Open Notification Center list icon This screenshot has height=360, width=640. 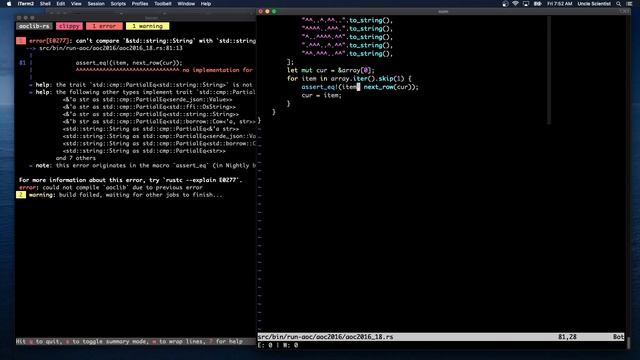[x=629, y=4]
